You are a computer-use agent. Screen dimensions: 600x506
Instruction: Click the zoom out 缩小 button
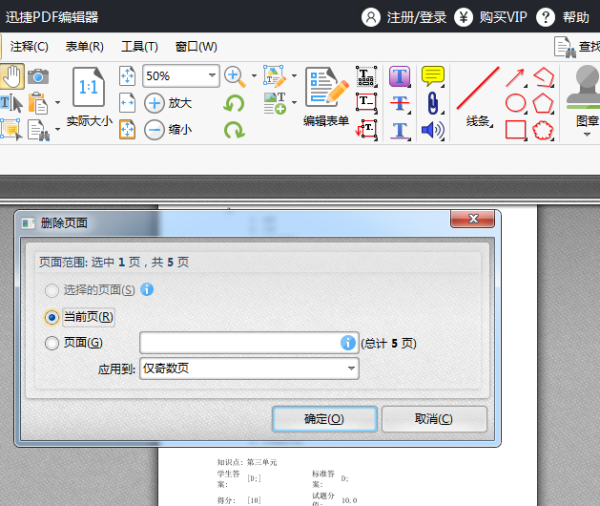tap(168, 130)
